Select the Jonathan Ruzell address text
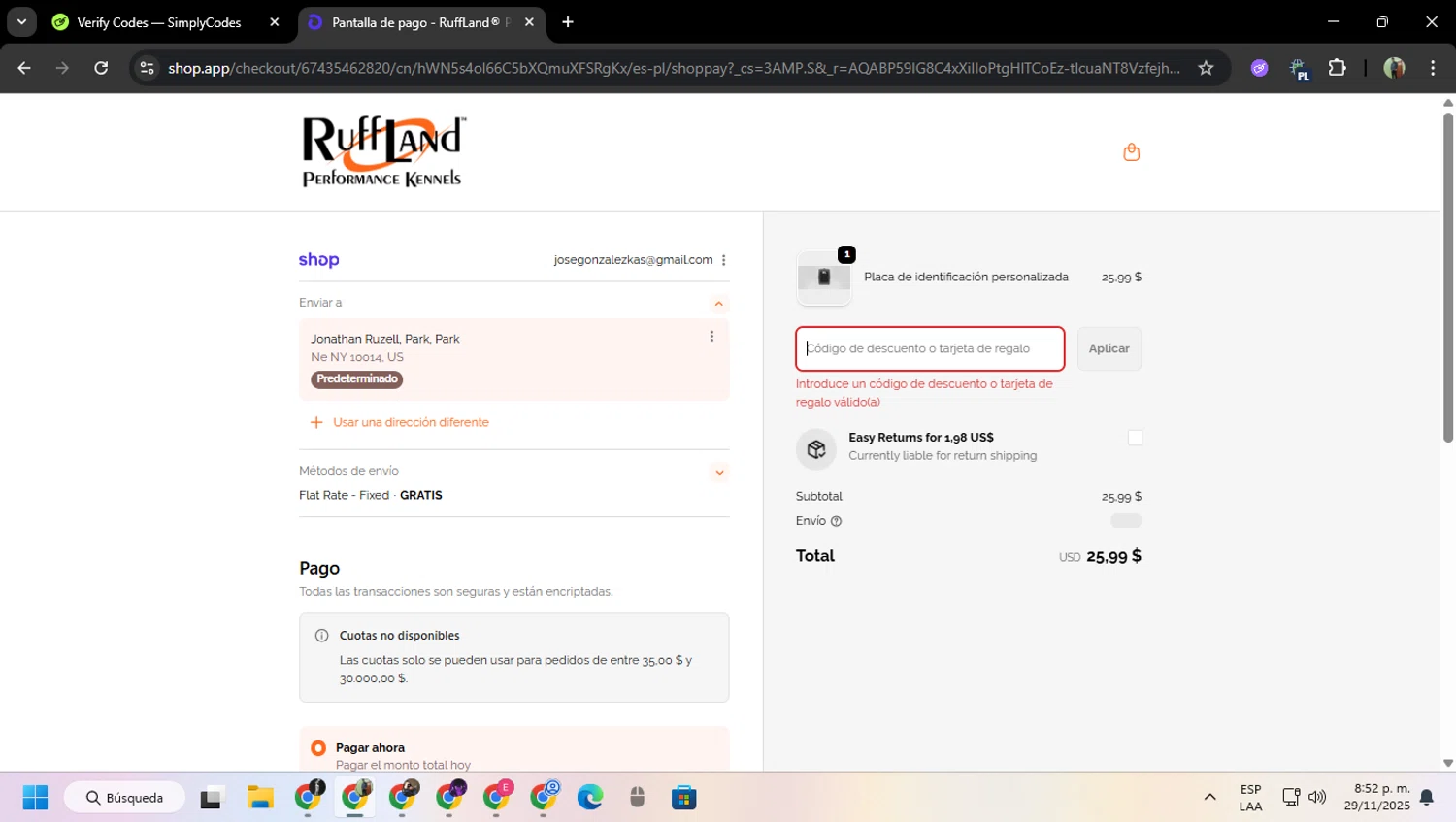 click(385, 339)
